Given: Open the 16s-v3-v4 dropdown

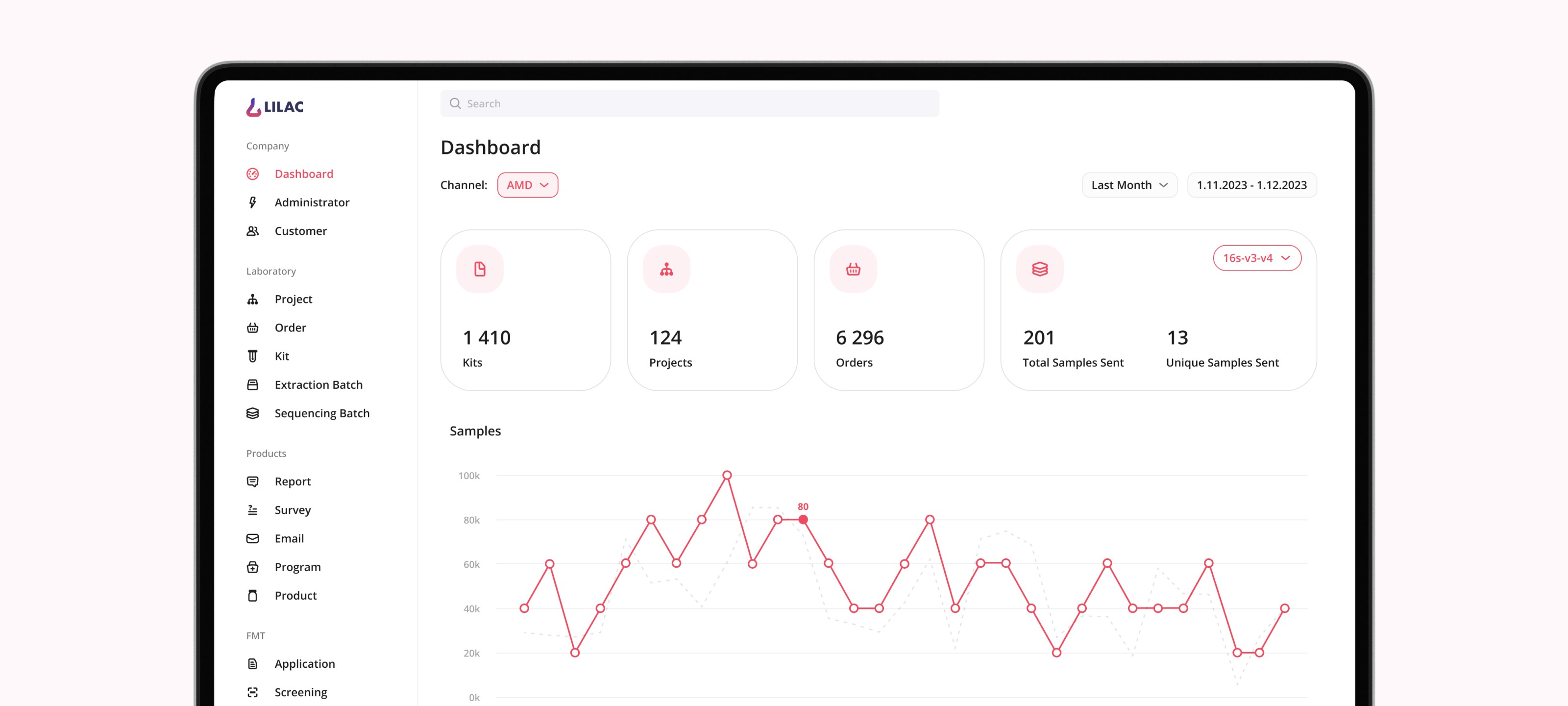Looking at the screenshot, I should 1256,258.
